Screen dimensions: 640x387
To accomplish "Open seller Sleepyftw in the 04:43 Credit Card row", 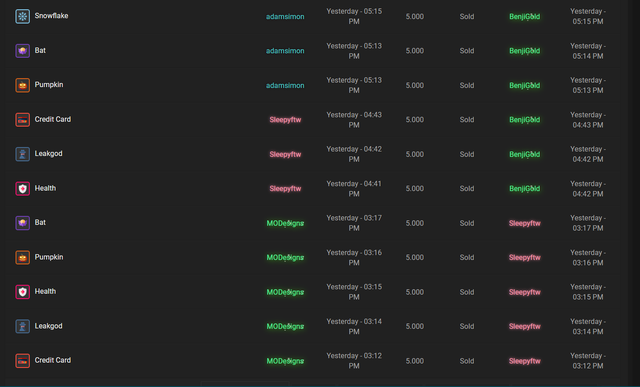I will coord(285,120).
